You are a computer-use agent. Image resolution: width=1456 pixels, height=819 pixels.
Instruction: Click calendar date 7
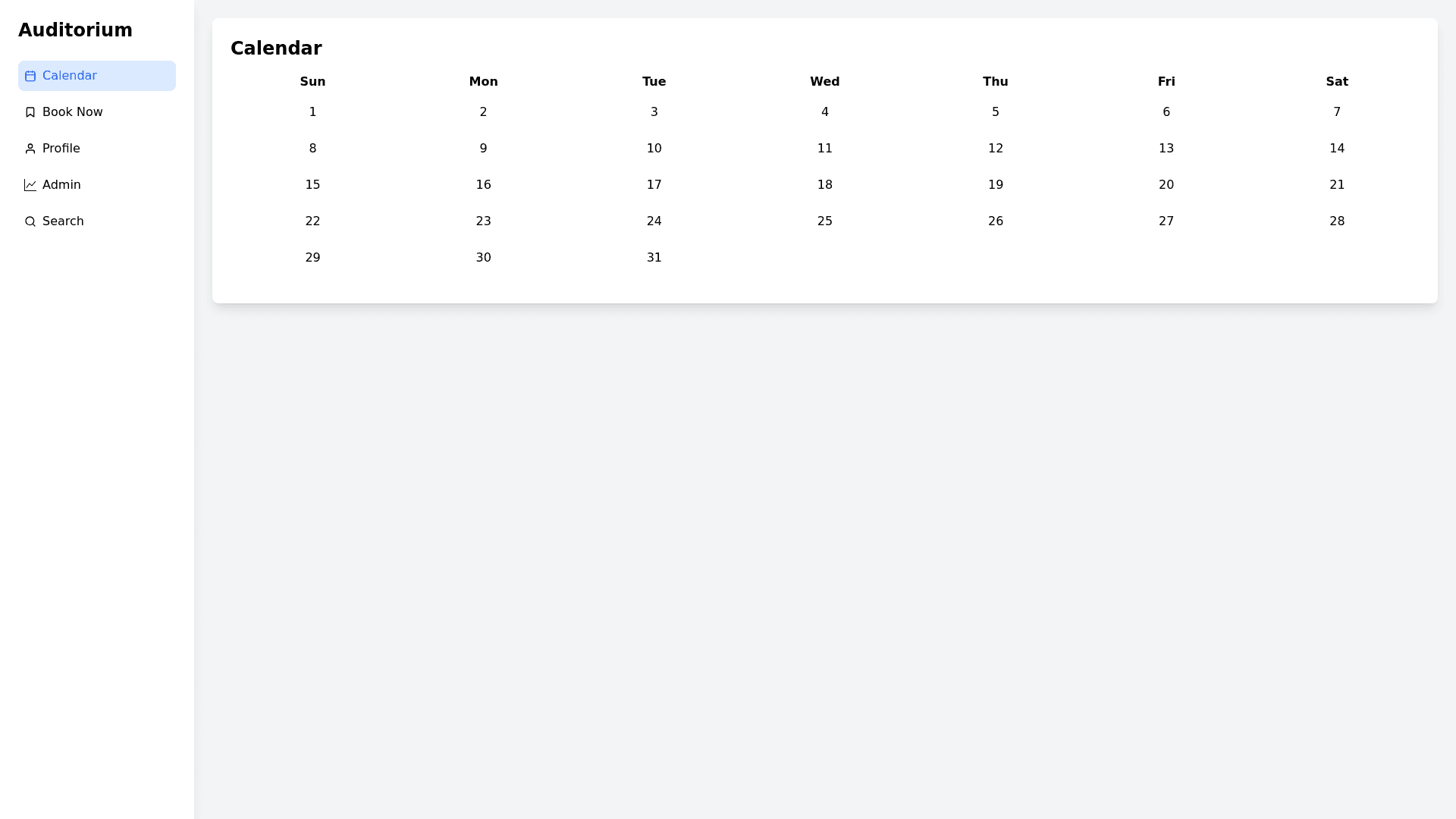pyautogui.click(x=1336, y=112)
